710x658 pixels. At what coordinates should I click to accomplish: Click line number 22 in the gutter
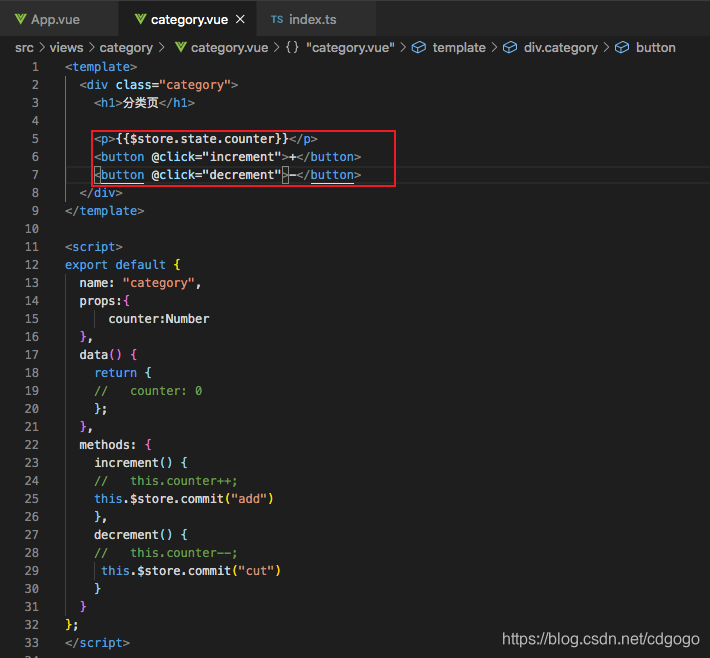pos(32,445)
